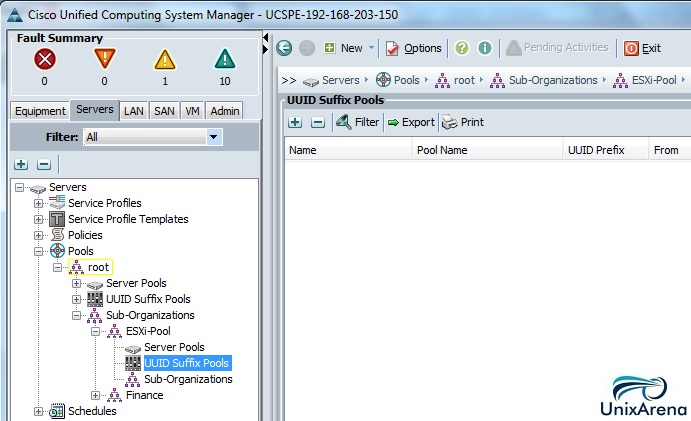Select ESXi-Pool in the tree

click(148, 331)
